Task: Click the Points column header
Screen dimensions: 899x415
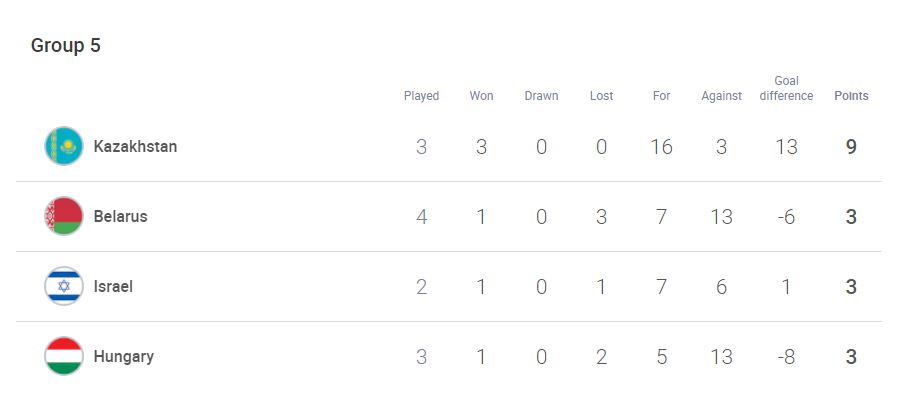Action: pyautogui.click(x=851, y=96)
